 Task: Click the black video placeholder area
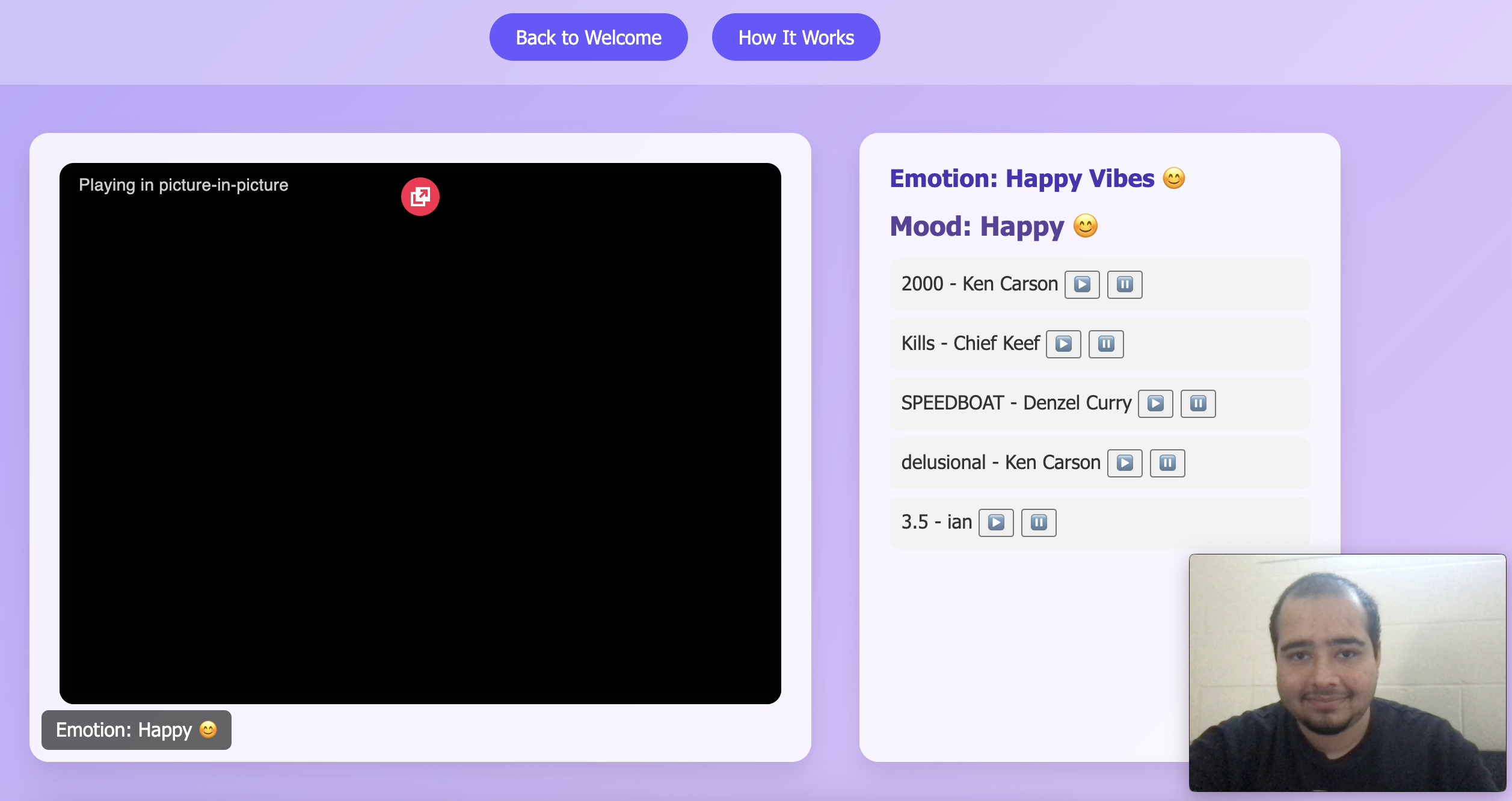click(x=420, y=457)
